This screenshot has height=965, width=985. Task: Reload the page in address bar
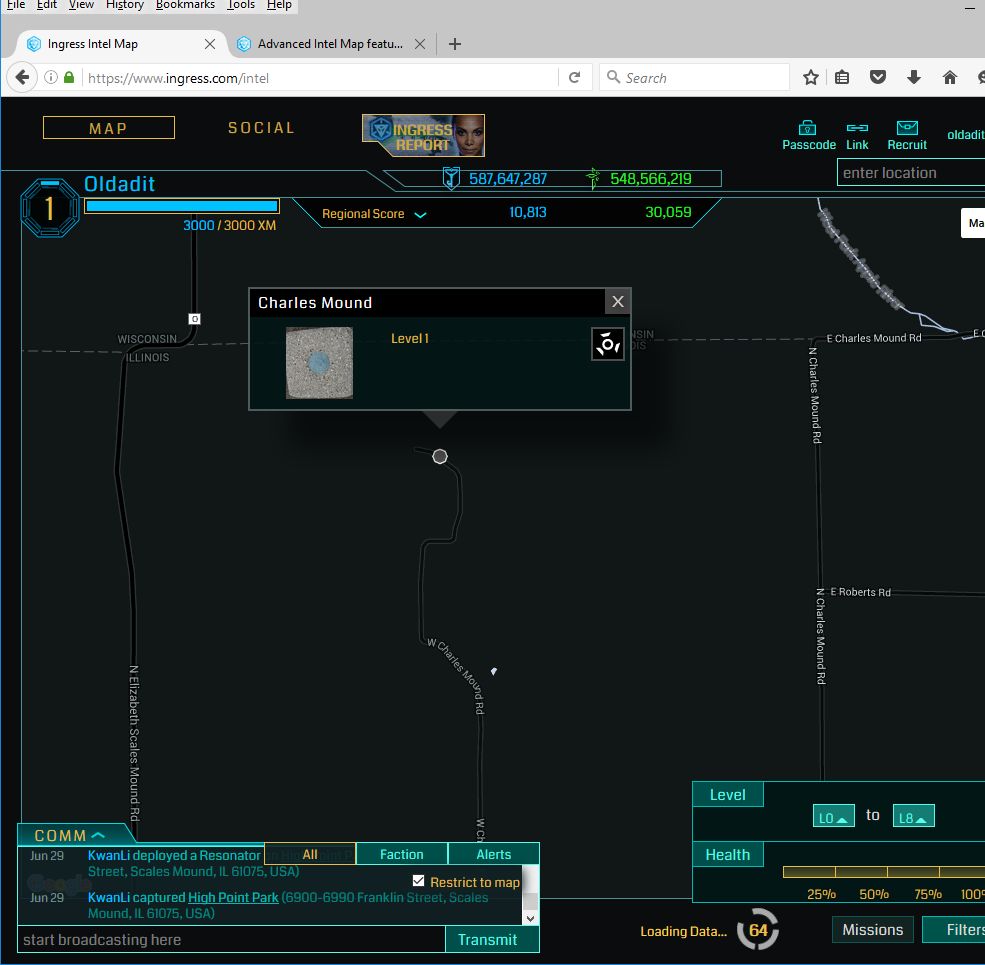(574, 78)
